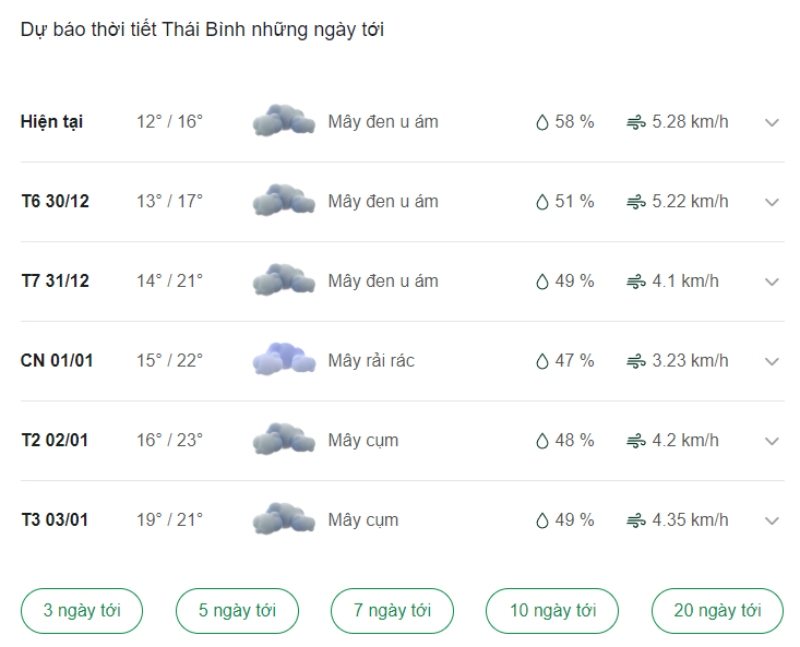This screenshot has width=800, height=647.
Task: Click the wind icon beside 4.35 km/h
Action: tap(636, 520)
